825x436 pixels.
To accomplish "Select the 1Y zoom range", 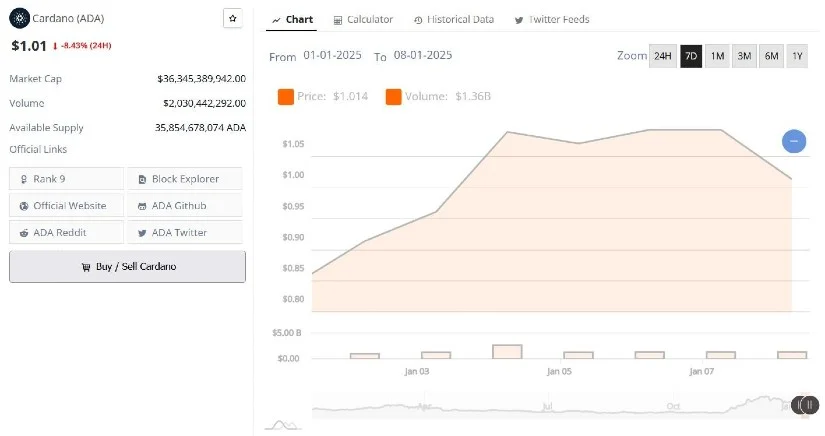I will tap(797, 56).
